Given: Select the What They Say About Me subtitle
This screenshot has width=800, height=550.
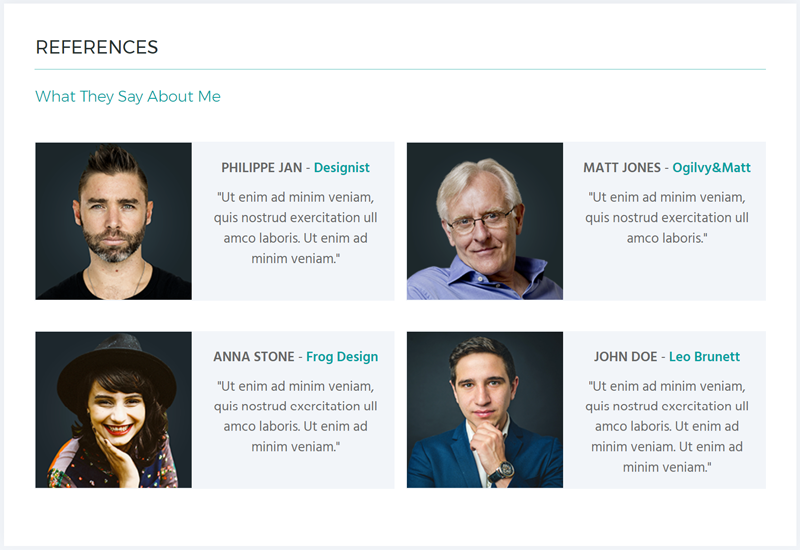Looking at the screenshot, I should click(128, 96).
